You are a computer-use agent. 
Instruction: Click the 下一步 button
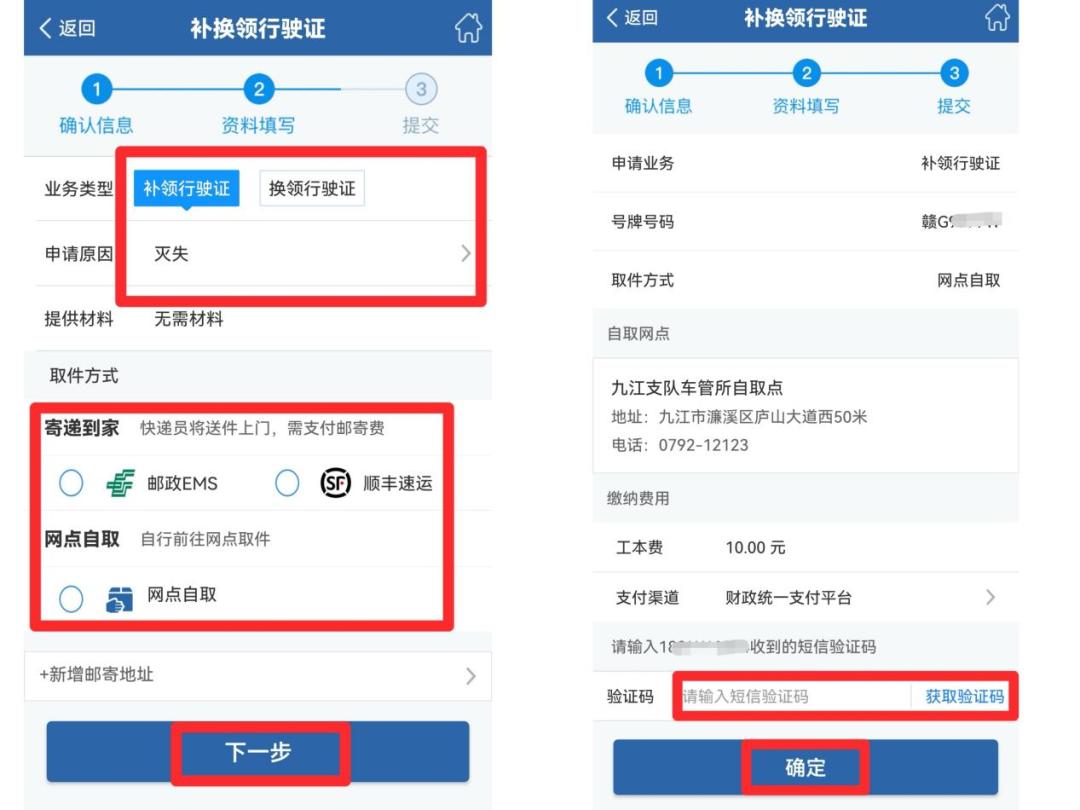pos(258,751)
